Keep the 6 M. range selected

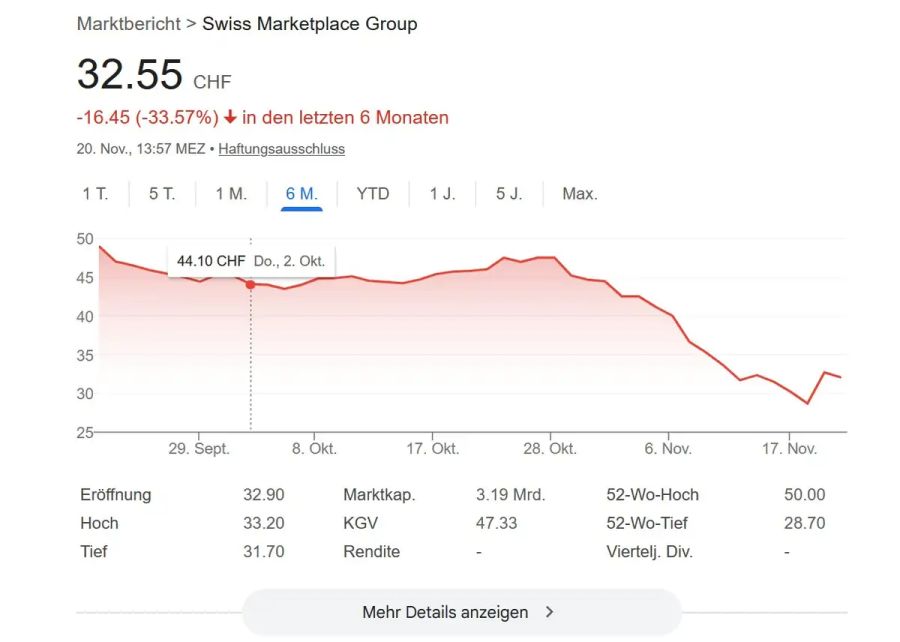pyautogui.click(x=302, y=194)
